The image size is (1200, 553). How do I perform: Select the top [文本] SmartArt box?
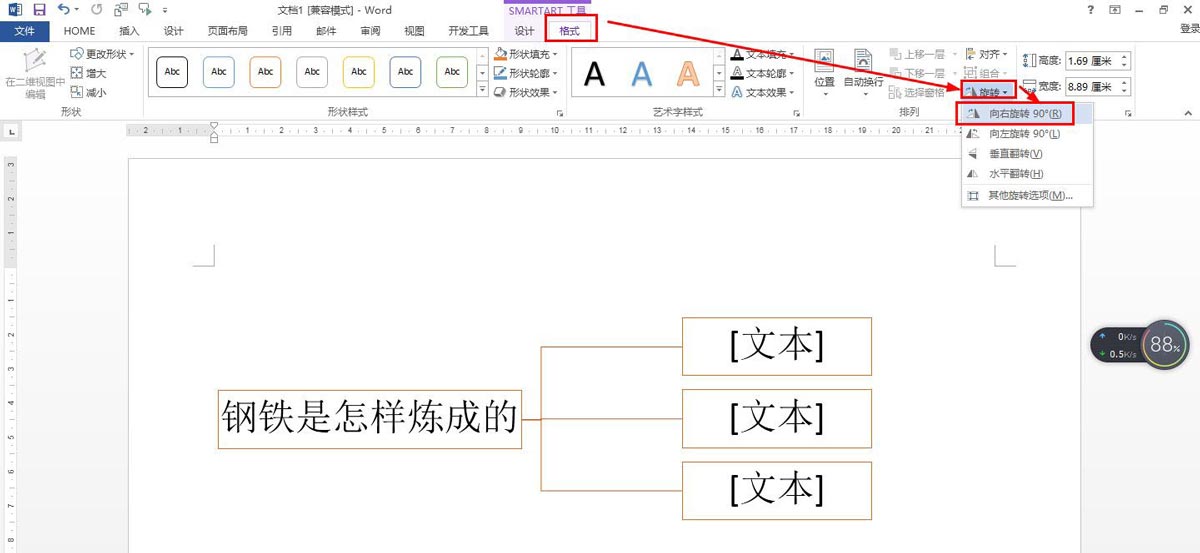tap(777, 346)
